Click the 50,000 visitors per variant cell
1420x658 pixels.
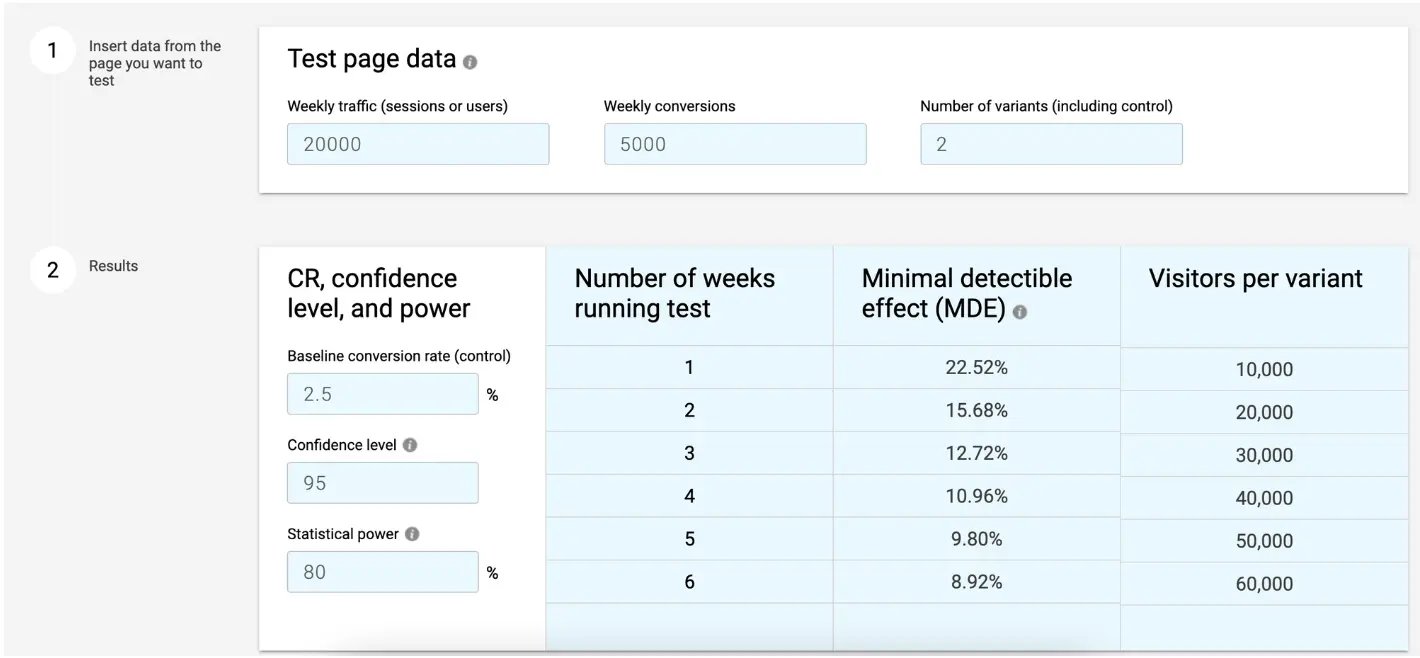tap(1264, 542)
